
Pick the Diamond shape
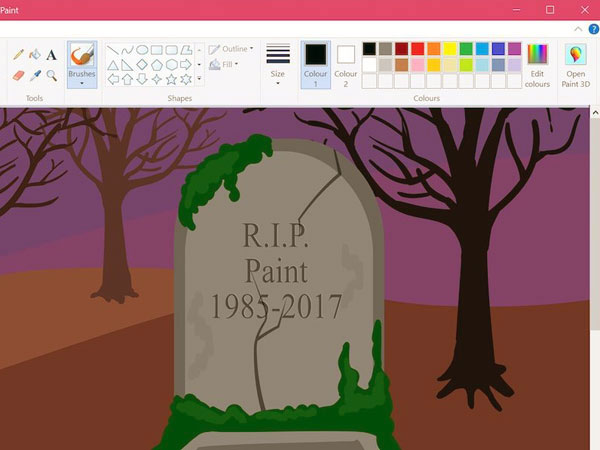(142, 65)
